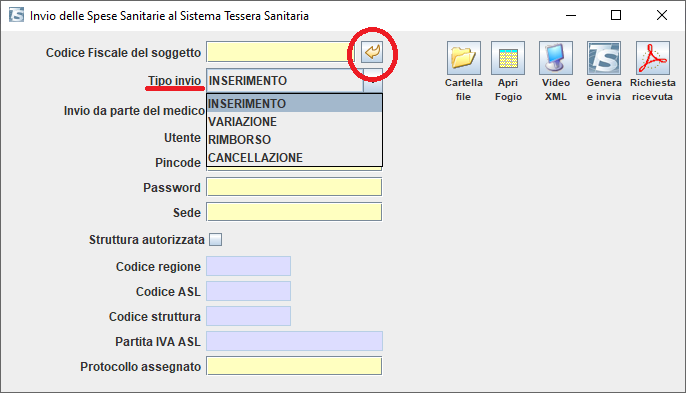Maximize the application window
686x393 pixels.
[616, 15]
